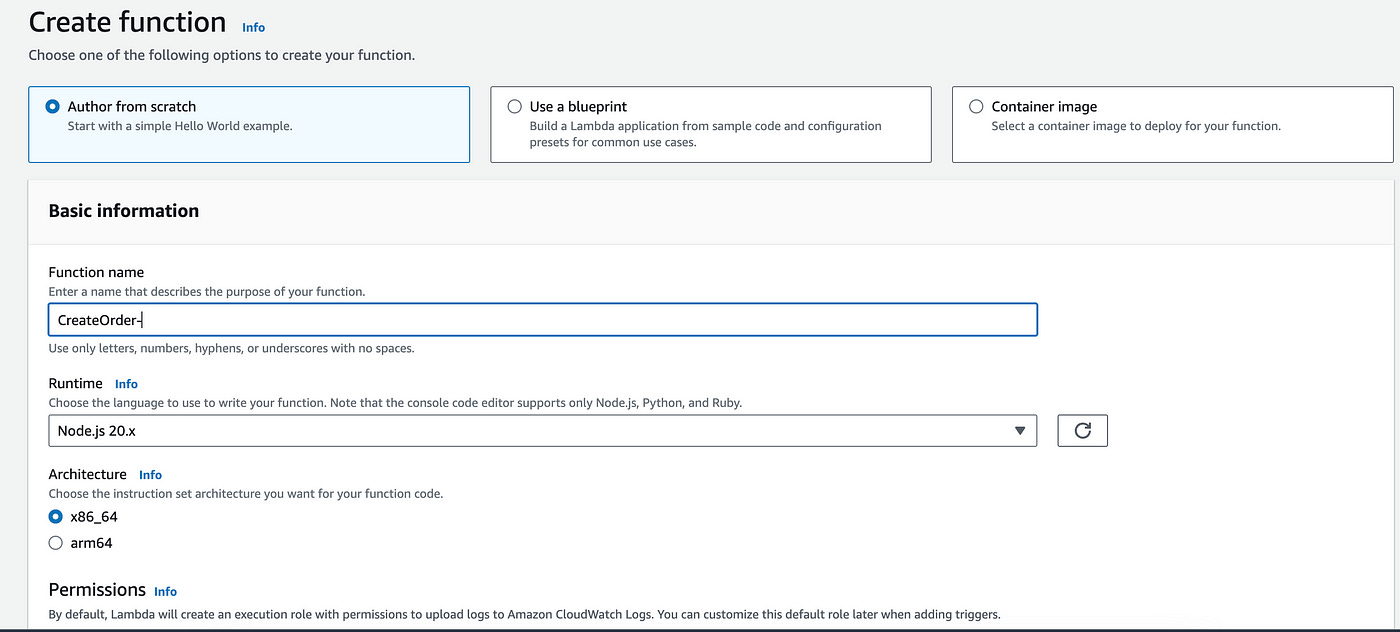The height and width of the screenshot is (632, 1400).
Task: Click the runtime selector showing Node.js 20.x
Action: [x=543, y=430]
